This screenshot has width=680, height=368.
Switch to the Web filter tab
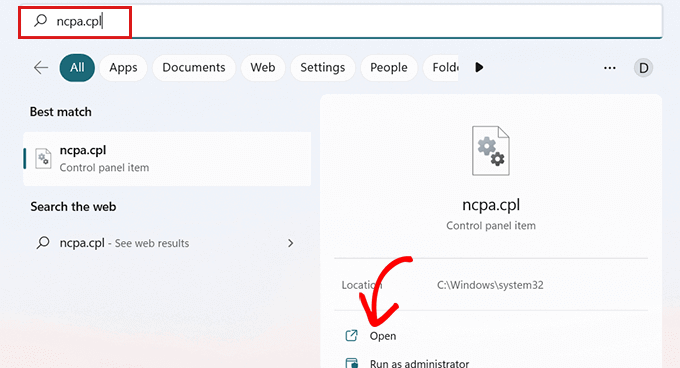pos(263,68)
